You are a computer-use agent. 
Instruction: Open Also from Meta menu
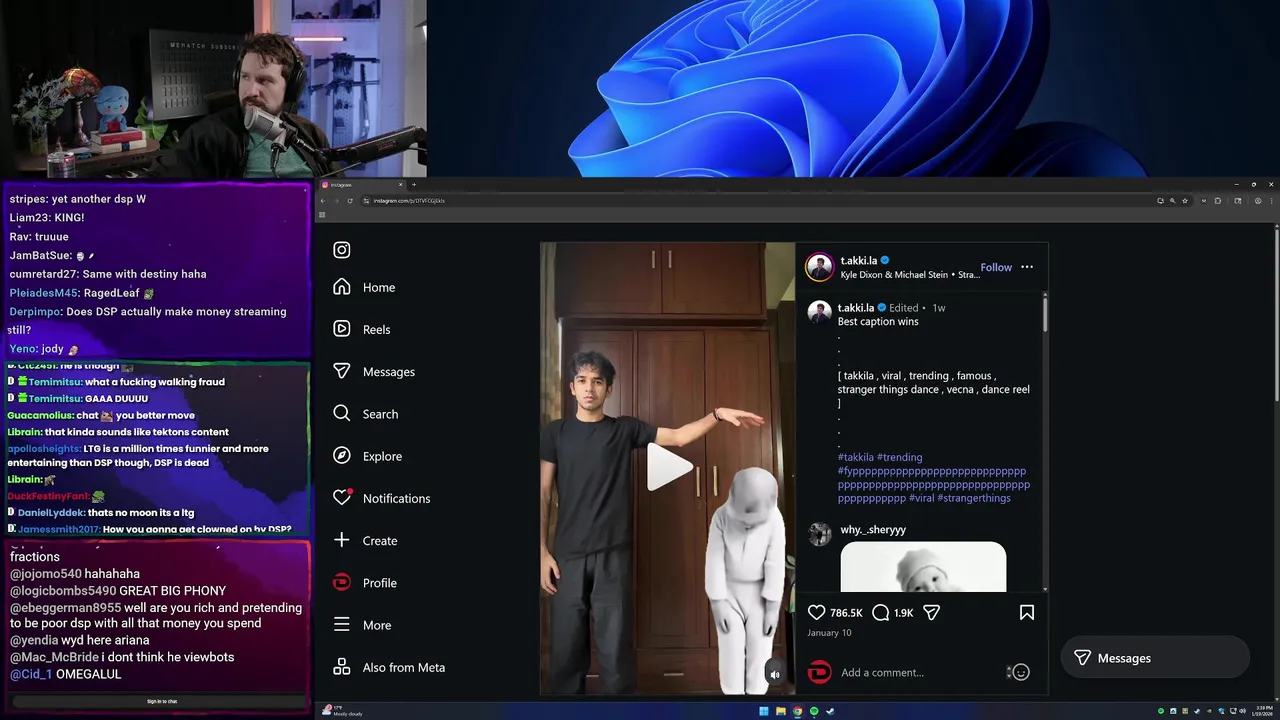point(389,667)
